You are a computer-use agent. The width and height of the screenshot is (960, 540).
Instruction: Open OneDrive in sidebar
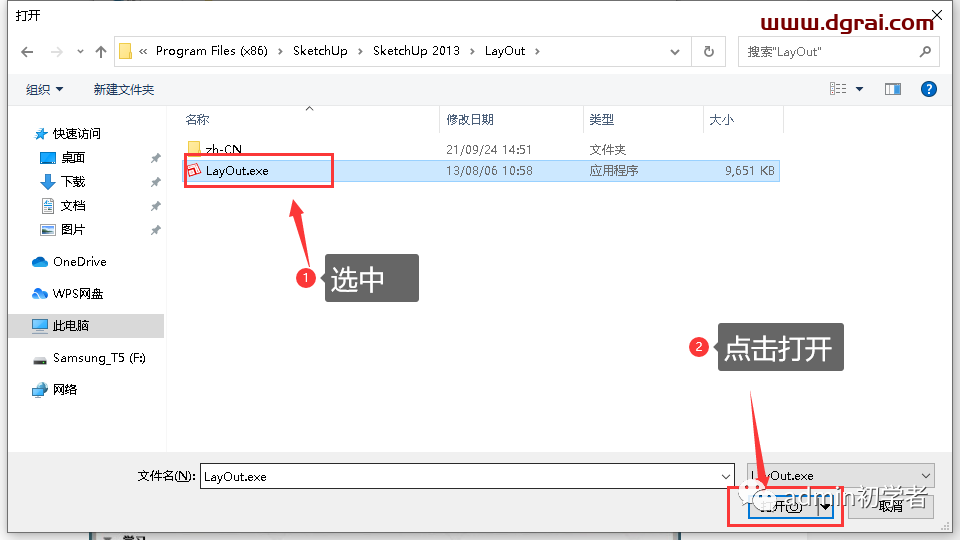coord(80,261)
